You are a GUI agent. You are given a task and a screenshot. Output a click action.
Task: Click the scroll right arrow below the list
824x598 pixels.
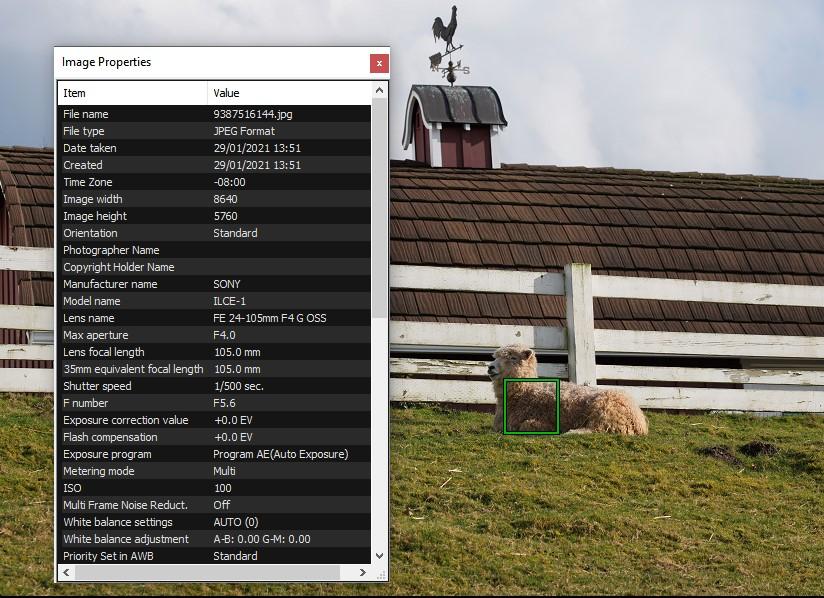[363, 572]
